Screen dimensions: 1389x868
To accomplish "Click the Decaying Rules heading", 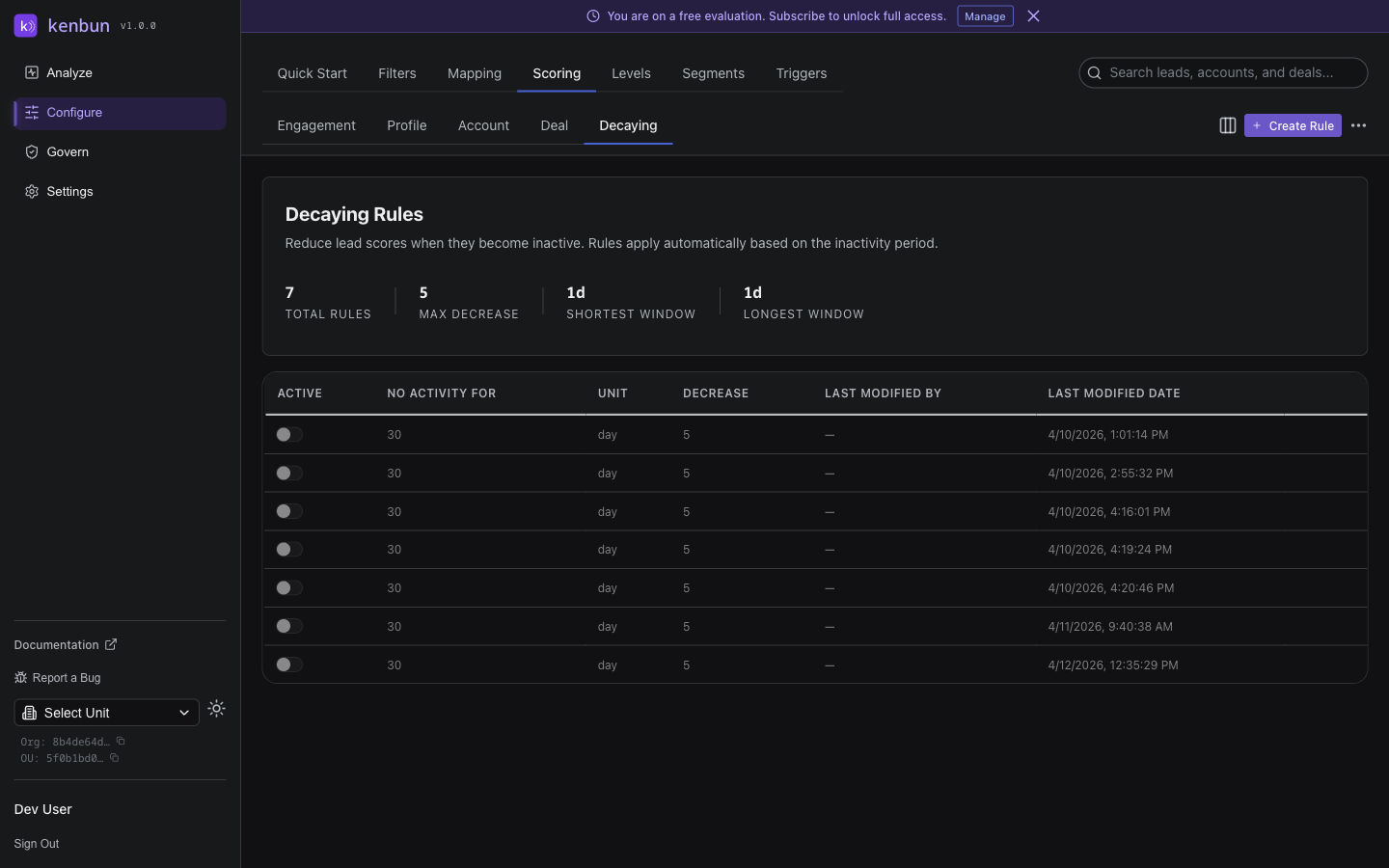I will (x=354, y=214).
